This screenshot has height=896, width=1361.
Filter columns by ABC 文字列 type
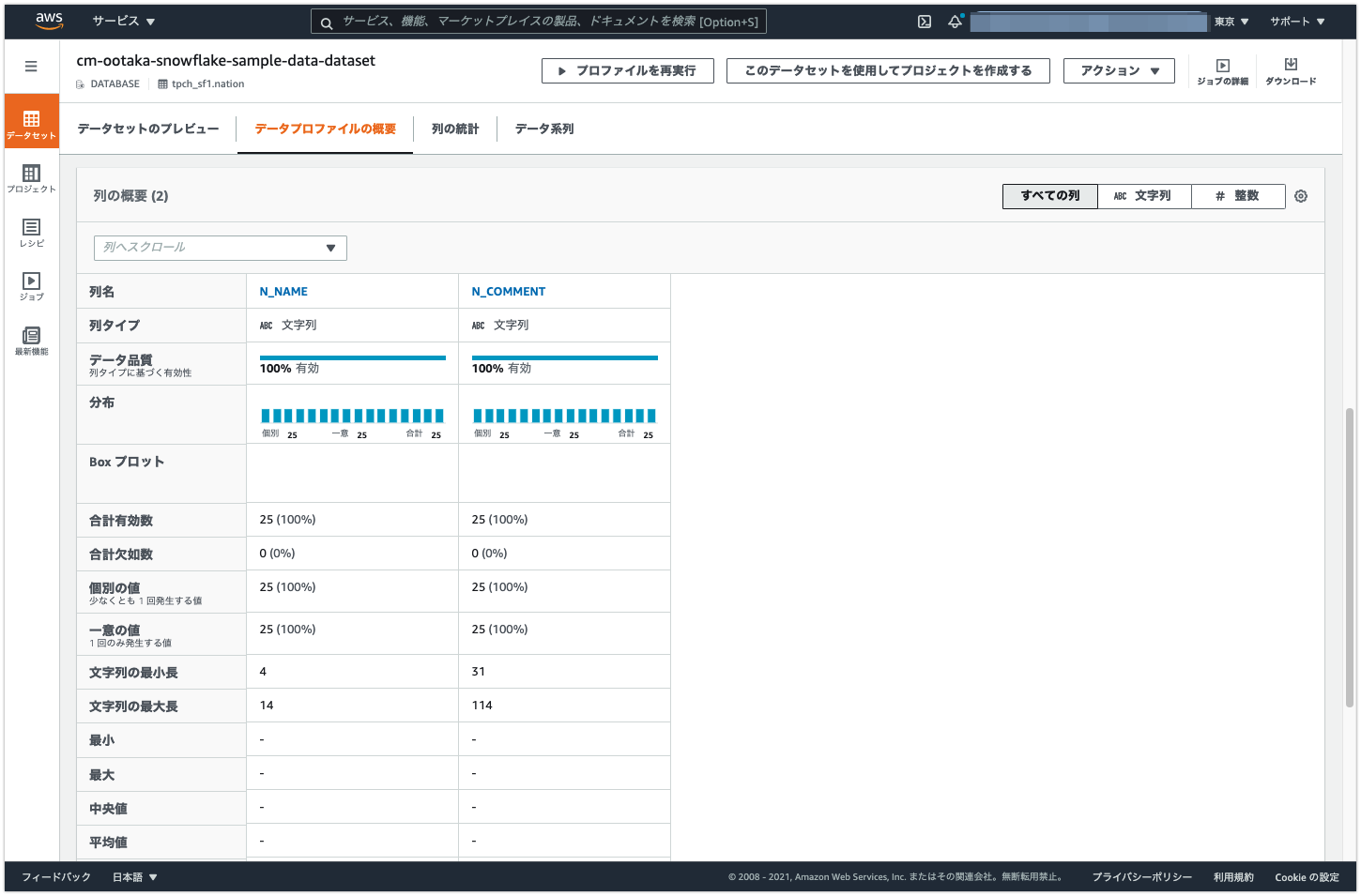click(x=1144, y=196)
